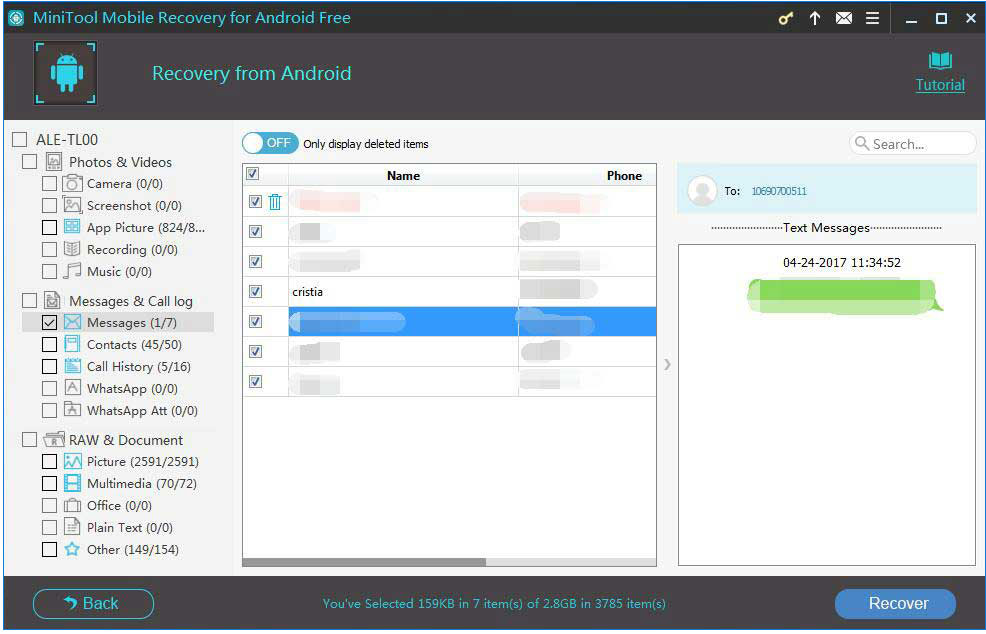Screen dimensions: 986x634
Task: Click the Search input field
Action: tap(920, 144)
